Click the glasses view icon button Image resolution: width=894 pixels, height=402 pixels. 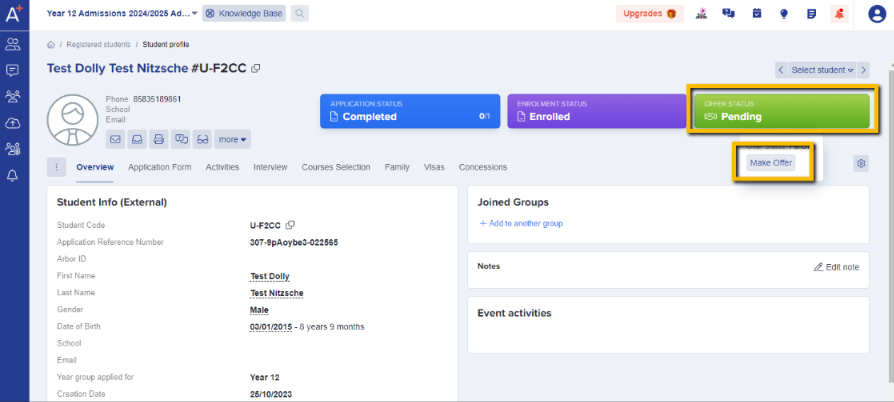click(202, 139)
